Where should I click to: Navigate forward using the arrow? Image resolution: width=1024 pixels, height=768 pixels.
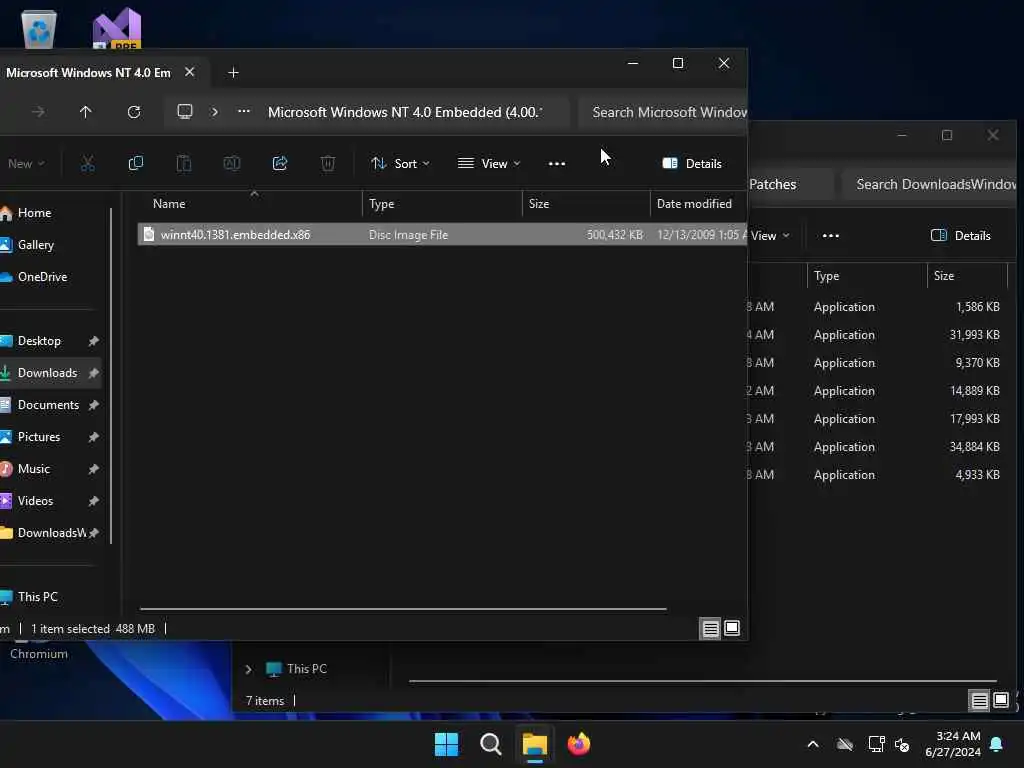point(38,112)
